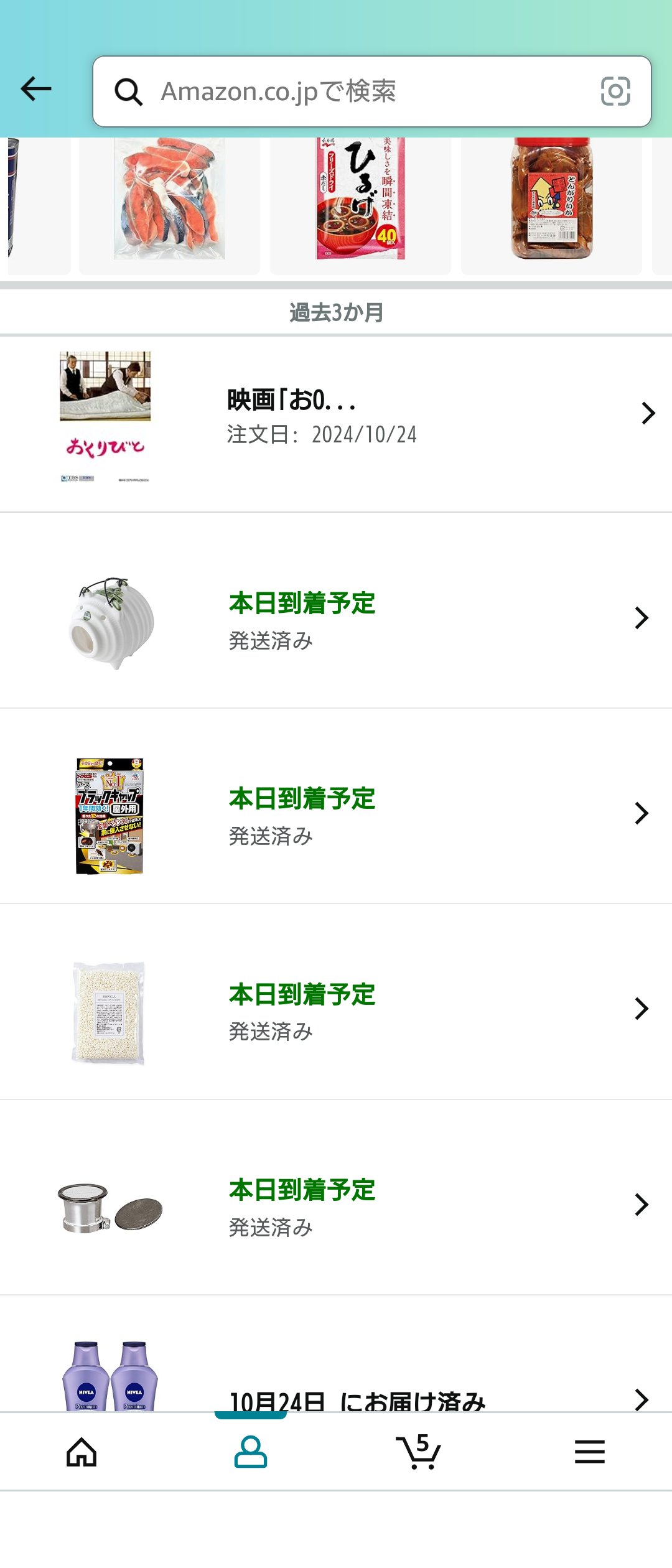Image resolution: width=672 pixels, height=1568 pixels.
Task: Open the hamburger menu icon
Action: tap(589, 1452)
